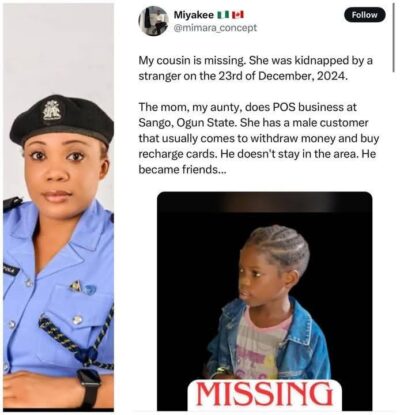415x415 pixels.
Task: Select the "The mom, my aunty" paragraph
Action: tap(259, 138)
